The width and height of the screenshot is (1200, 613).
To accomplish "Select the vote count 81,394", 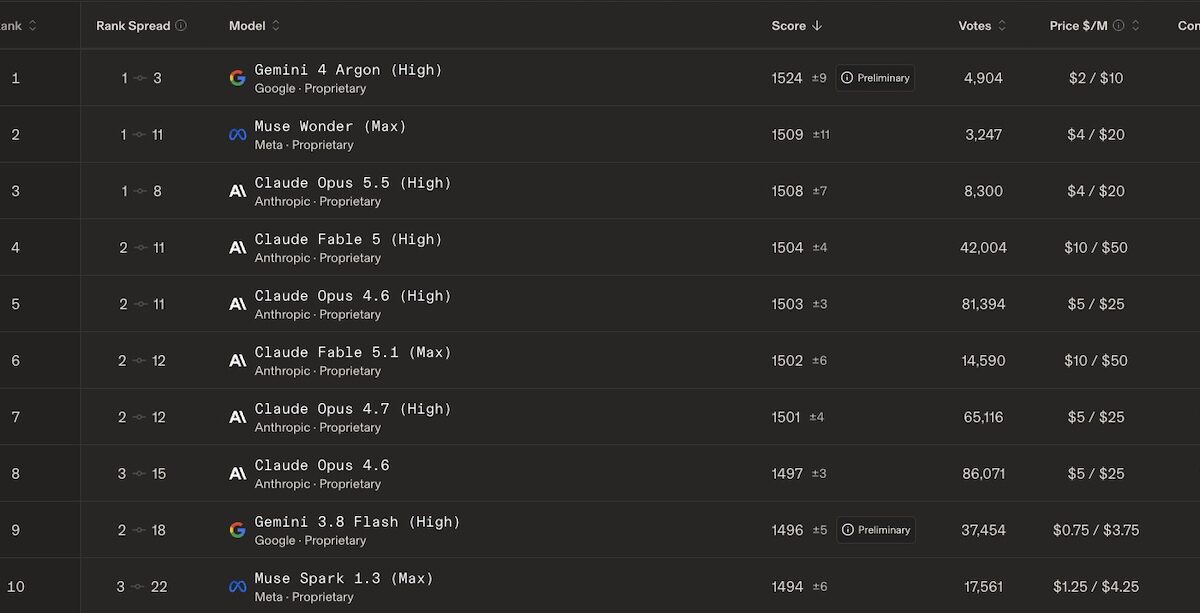I will pyautogui.click(x=983, y=304).
